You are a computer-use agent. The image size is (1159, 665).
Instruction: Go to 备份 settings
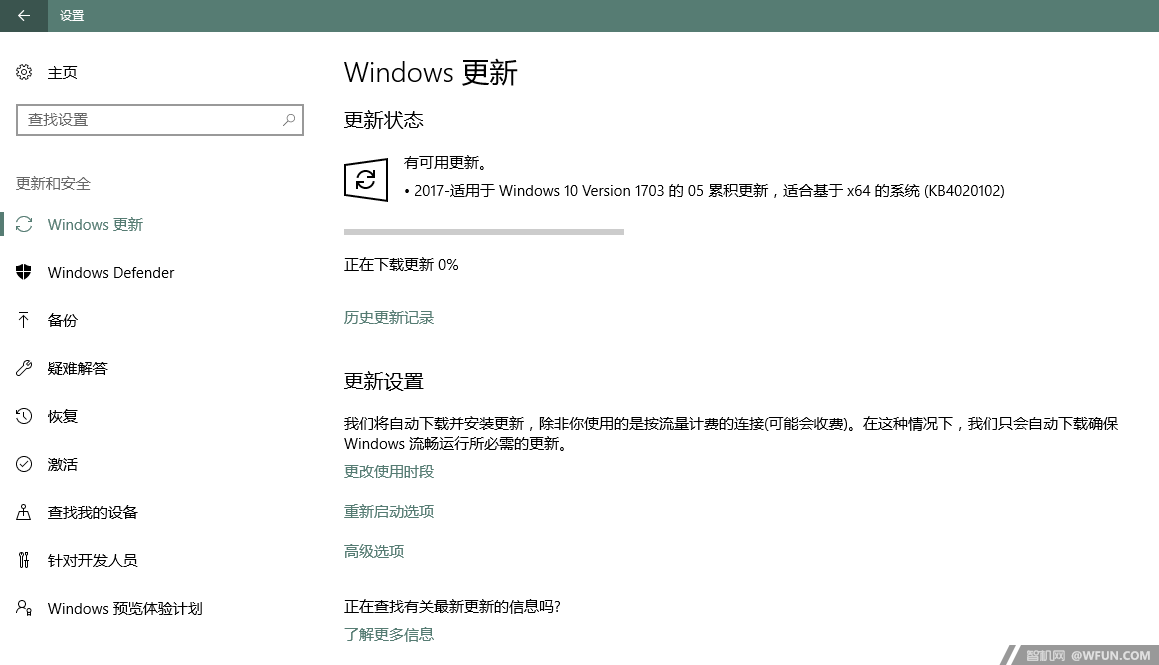(62, 320)
